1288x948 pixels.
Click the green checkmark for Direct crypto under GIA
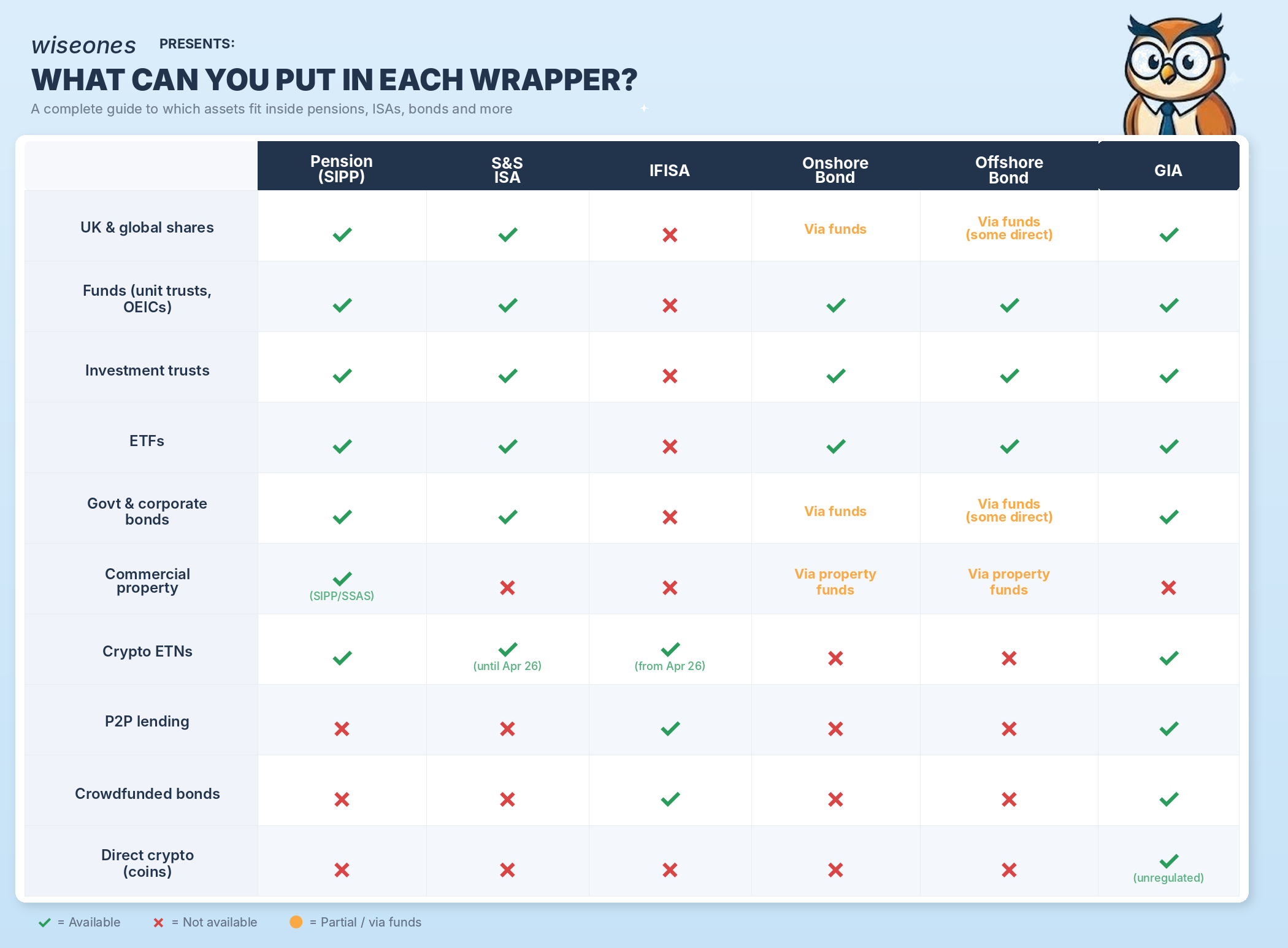click(1168, 860)
